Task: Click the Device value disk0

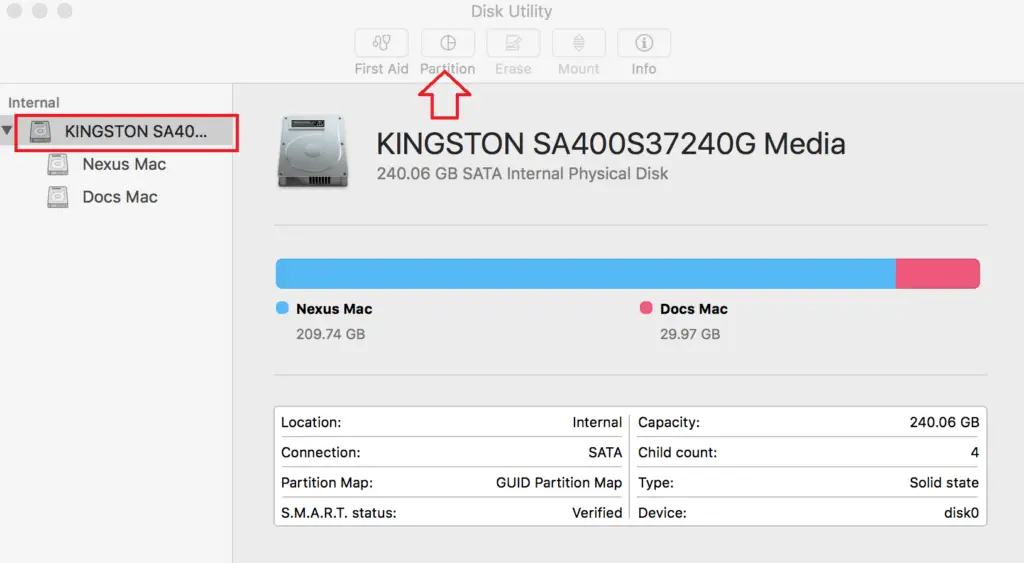Action: click(x=961, y=513)
